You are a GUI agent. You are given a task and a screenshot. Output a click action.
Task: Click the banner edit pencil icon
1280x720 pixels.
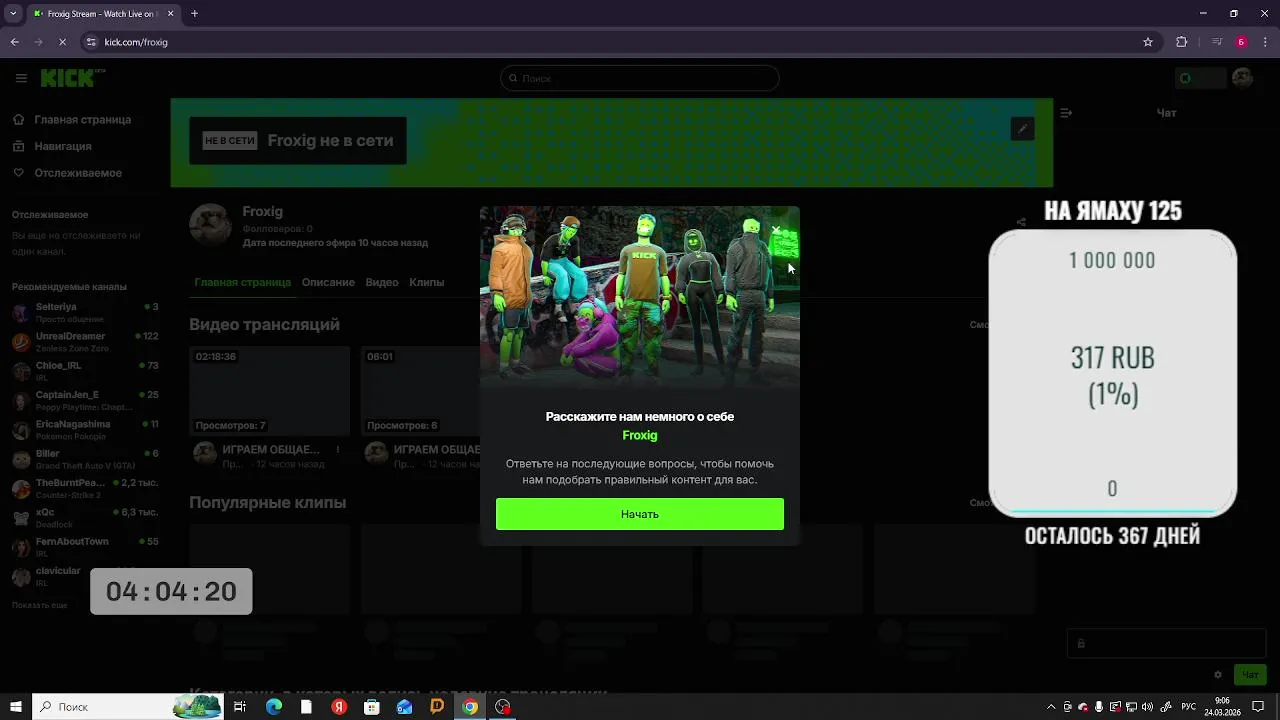tap(1022, 129)
